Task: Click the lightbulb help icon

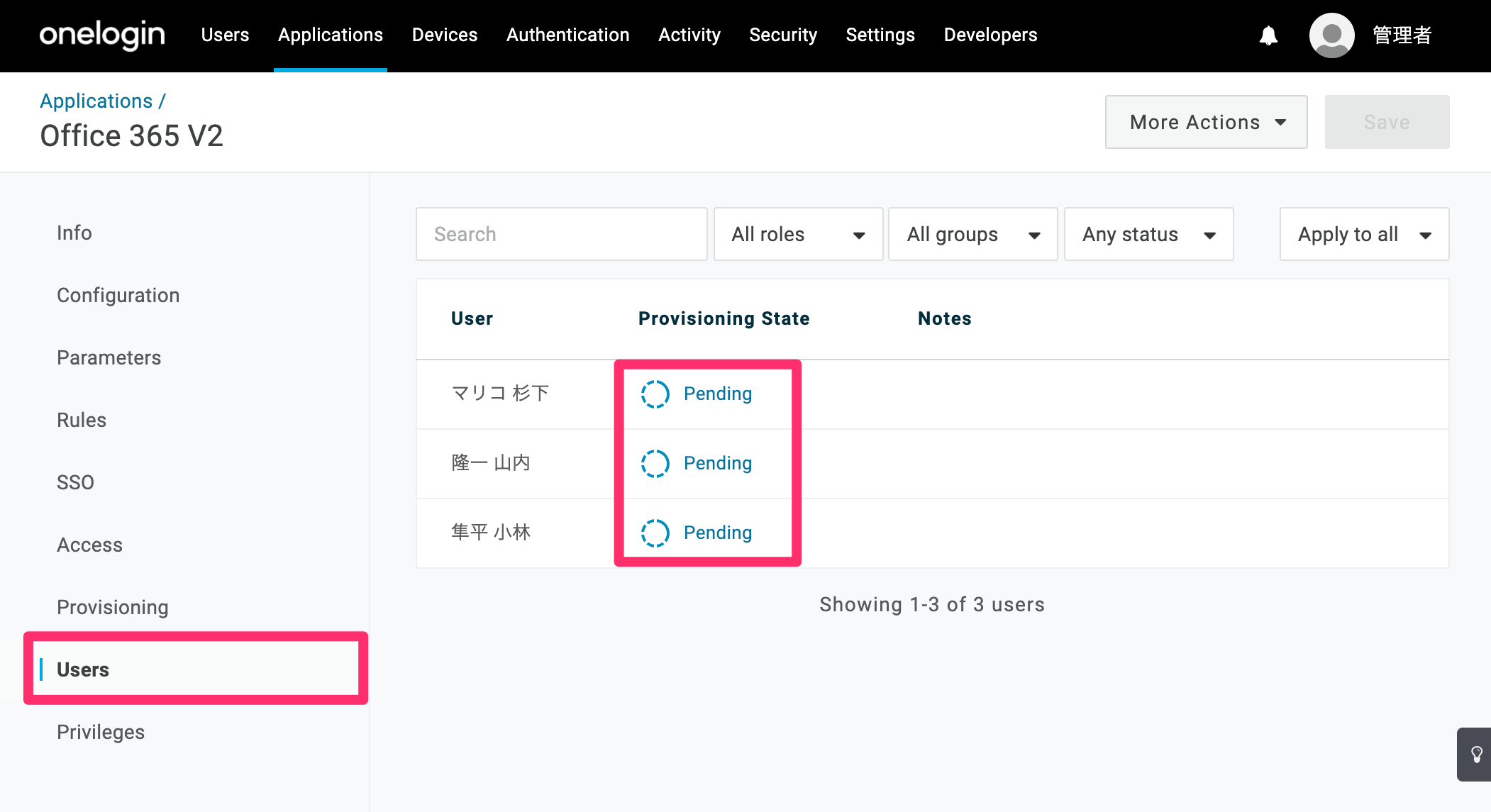Action: click(1476, 754)
